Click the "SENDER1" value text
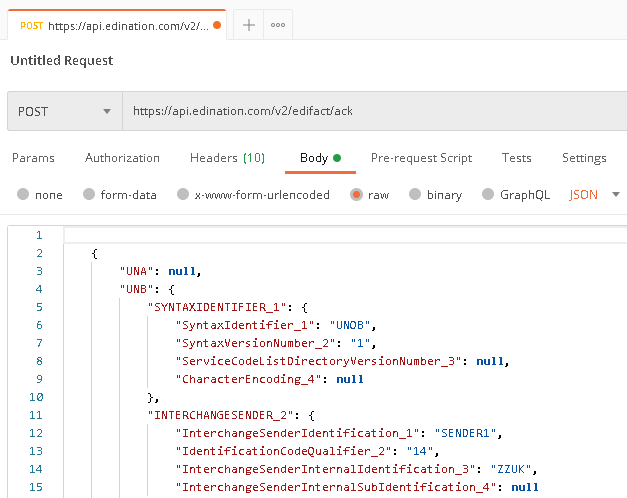 (465, 433)
